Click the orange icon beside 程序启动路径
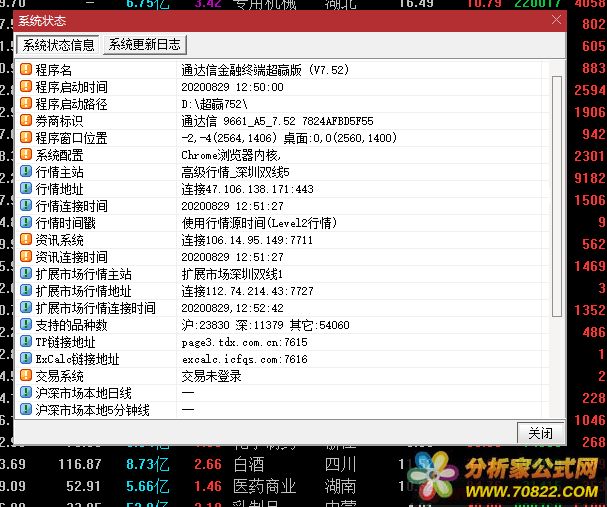This screenshot has width=607, height=507. point(26,103)
